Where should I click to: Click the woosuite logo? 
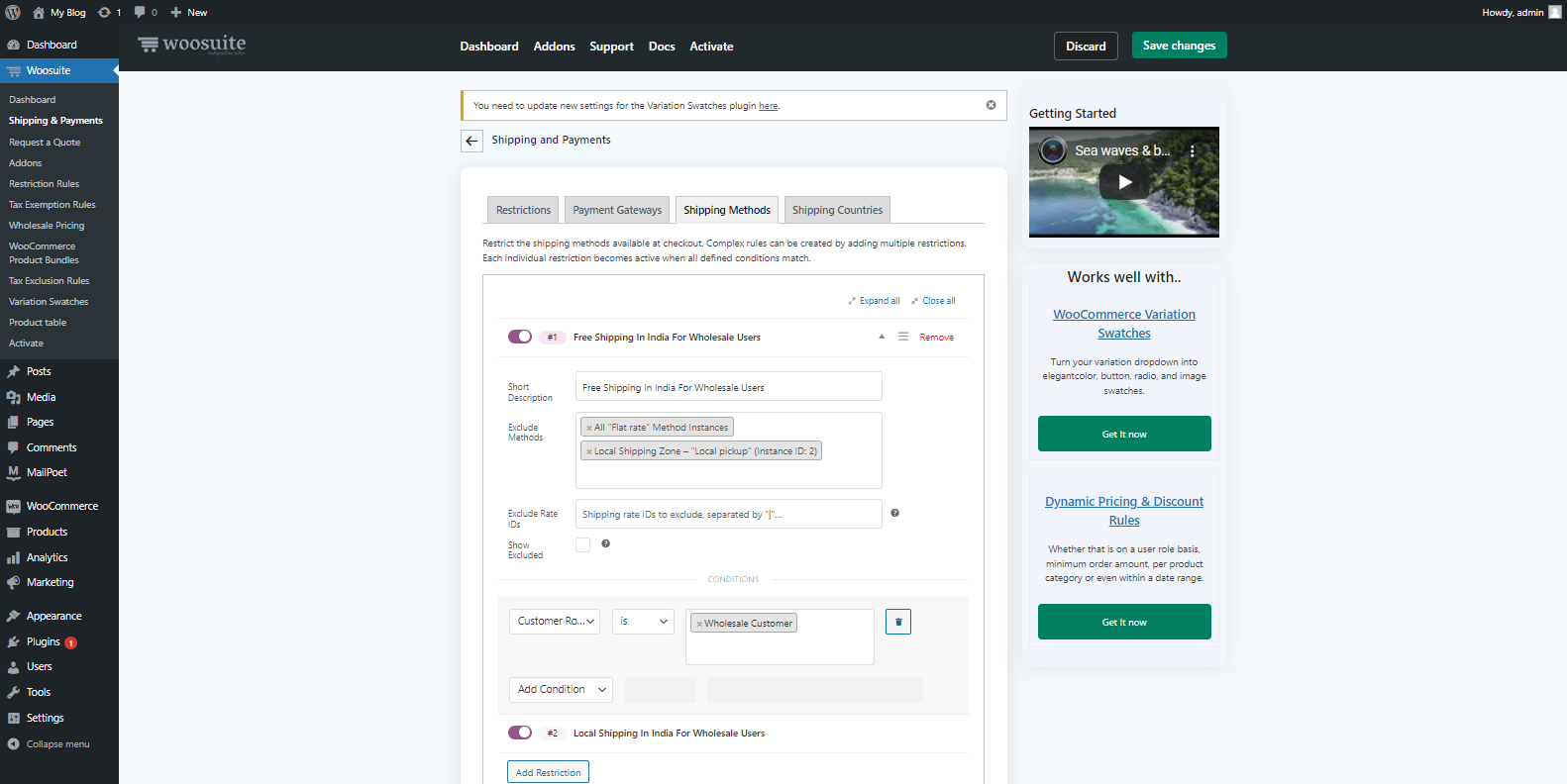[x=192, y=45]
